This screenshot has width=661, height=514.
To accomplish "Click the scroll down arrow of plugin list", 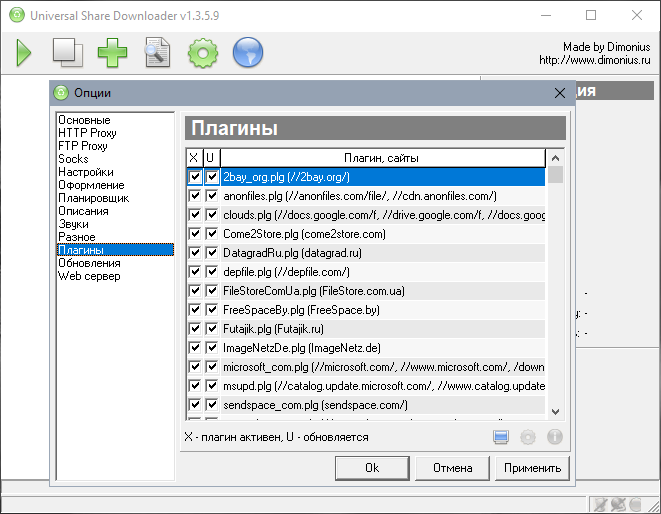I will [556, 412].
